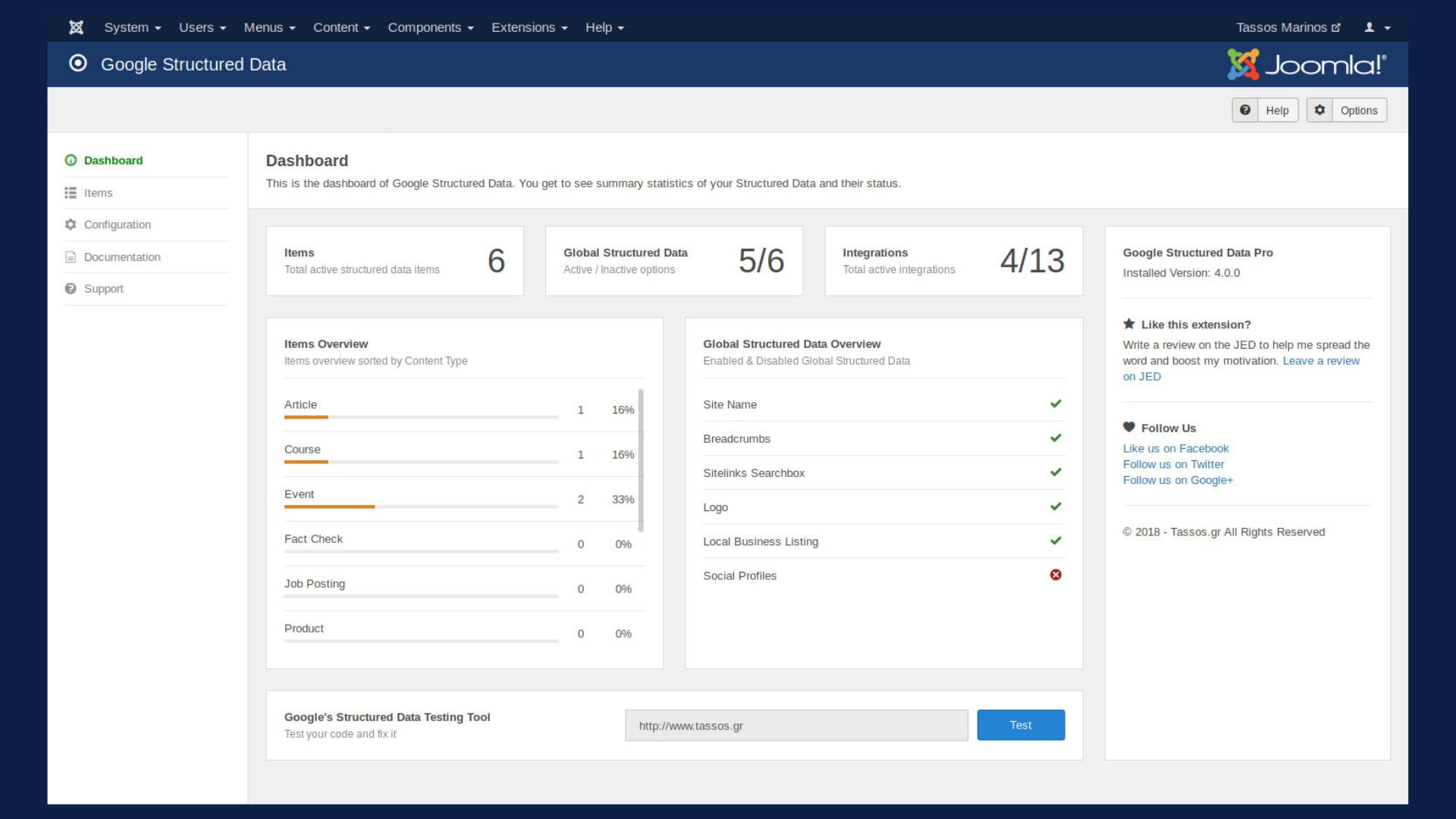Click the Test button for structured data
Viewport: 1456px width, 819px height.
tap(1020, 725)
